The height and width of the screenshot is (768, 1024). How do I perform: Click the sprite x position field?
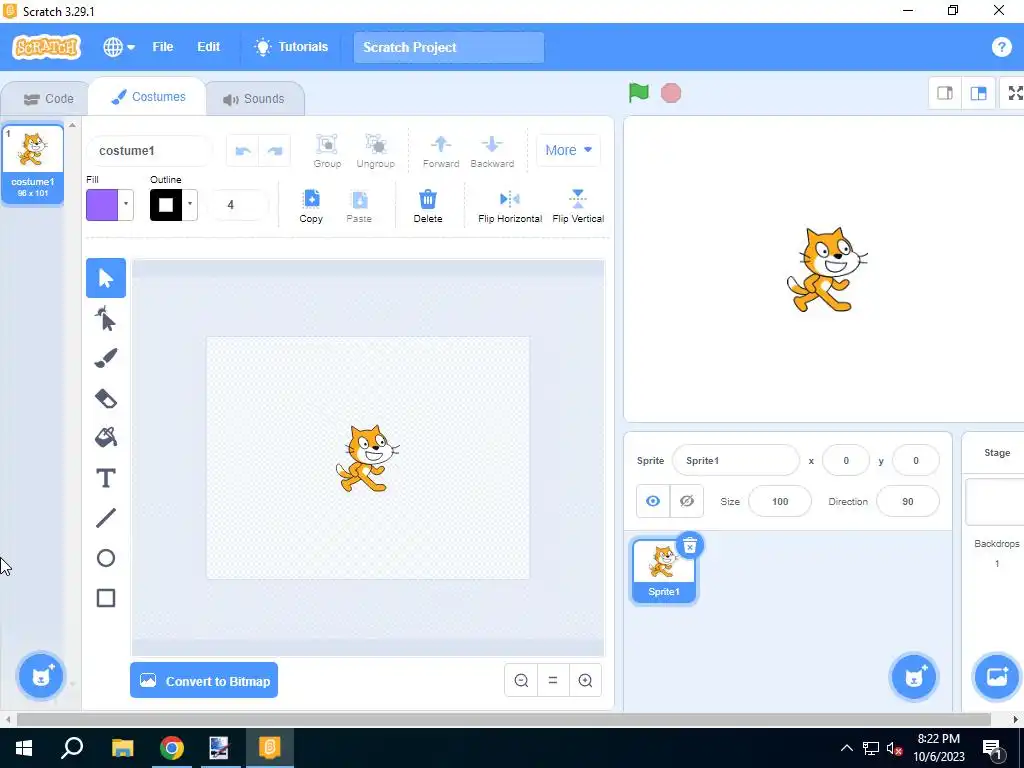coord(846,460)
